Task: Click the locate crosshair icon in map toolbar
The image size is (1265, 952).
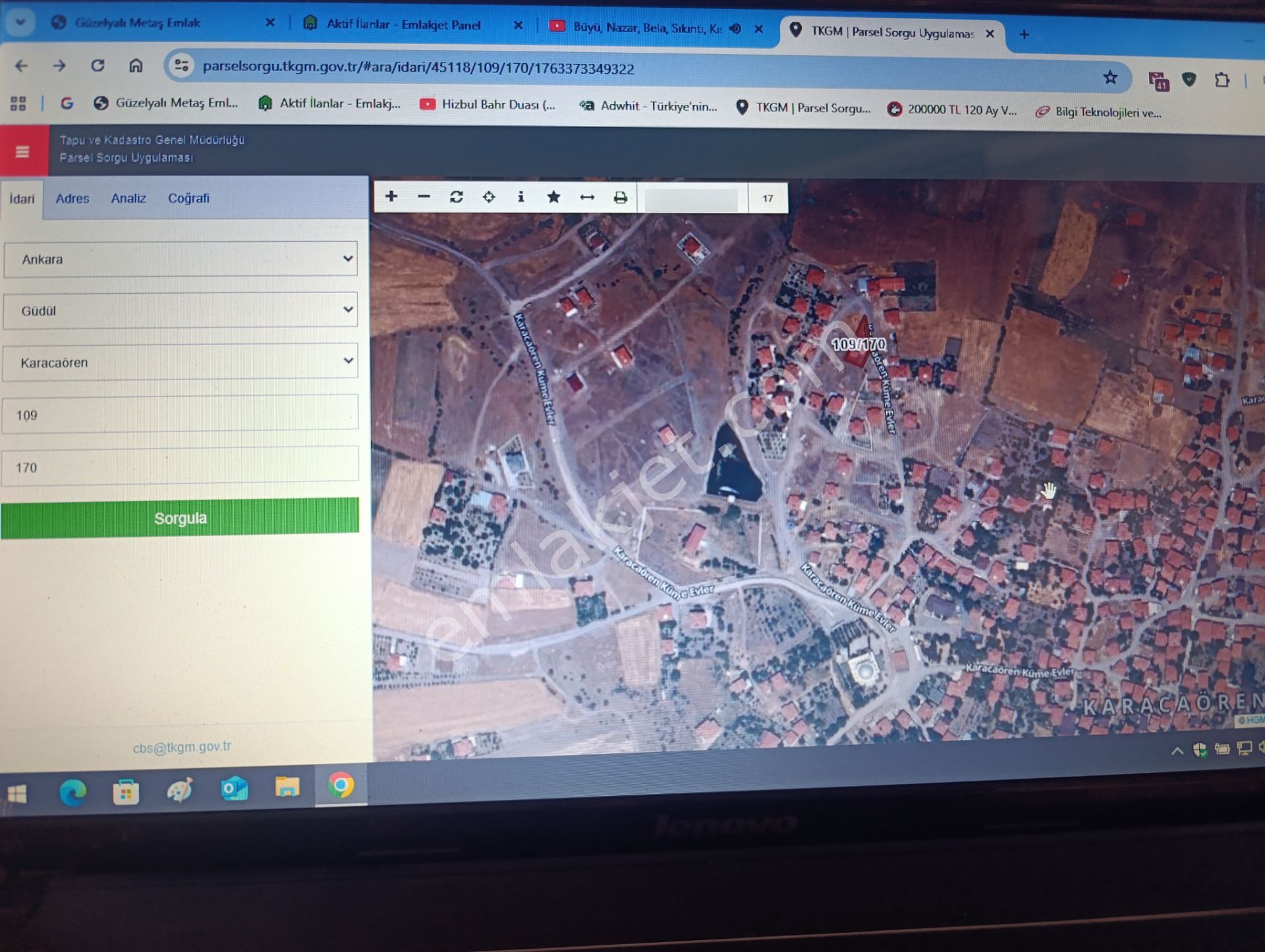Action: pyautogui.click(x=488, y=197)
